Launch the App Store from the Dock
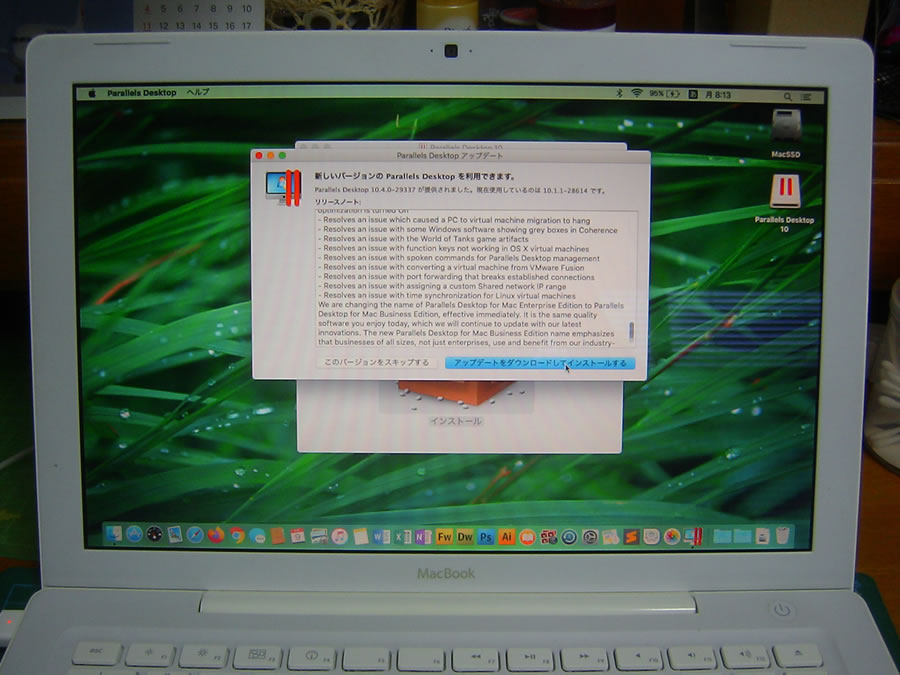Image resolution: width=900 pixels, height=675 pixels. click(x=134, y=535)
